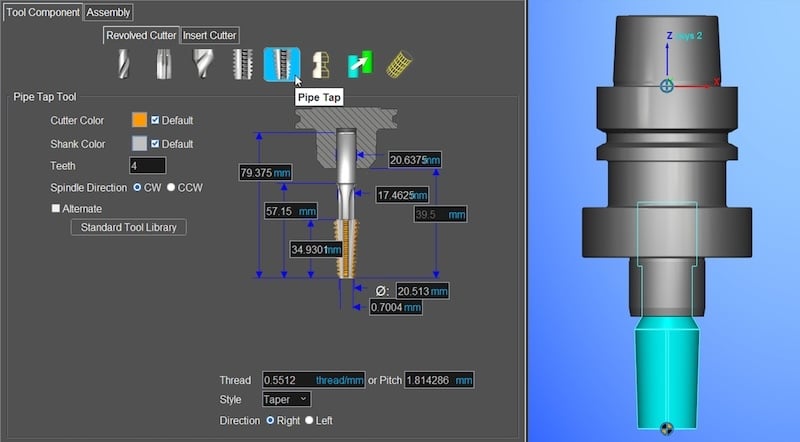Edit the Pitch 1.814286 mm field
Image resolution: width=800 pixels, height=442 pixels.
(x=439, y=380)
